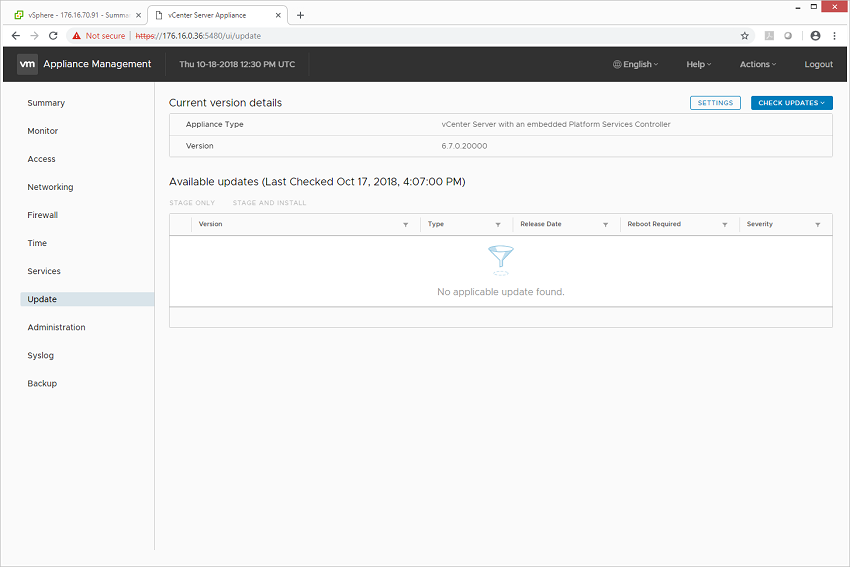Open the CHECK UPDATES dropdown button
The height and width of the screenshot is (567, 850).
(791, 103)
